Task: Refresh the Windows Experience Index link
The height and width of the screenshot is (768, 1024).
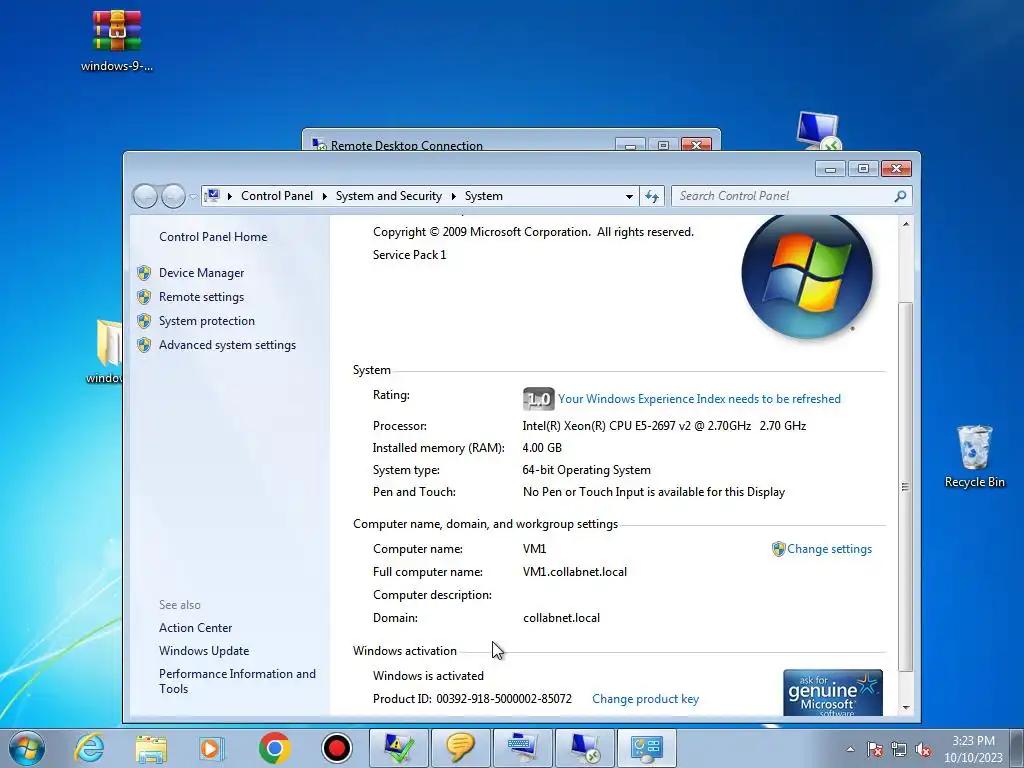Action: tap(699, 398)
